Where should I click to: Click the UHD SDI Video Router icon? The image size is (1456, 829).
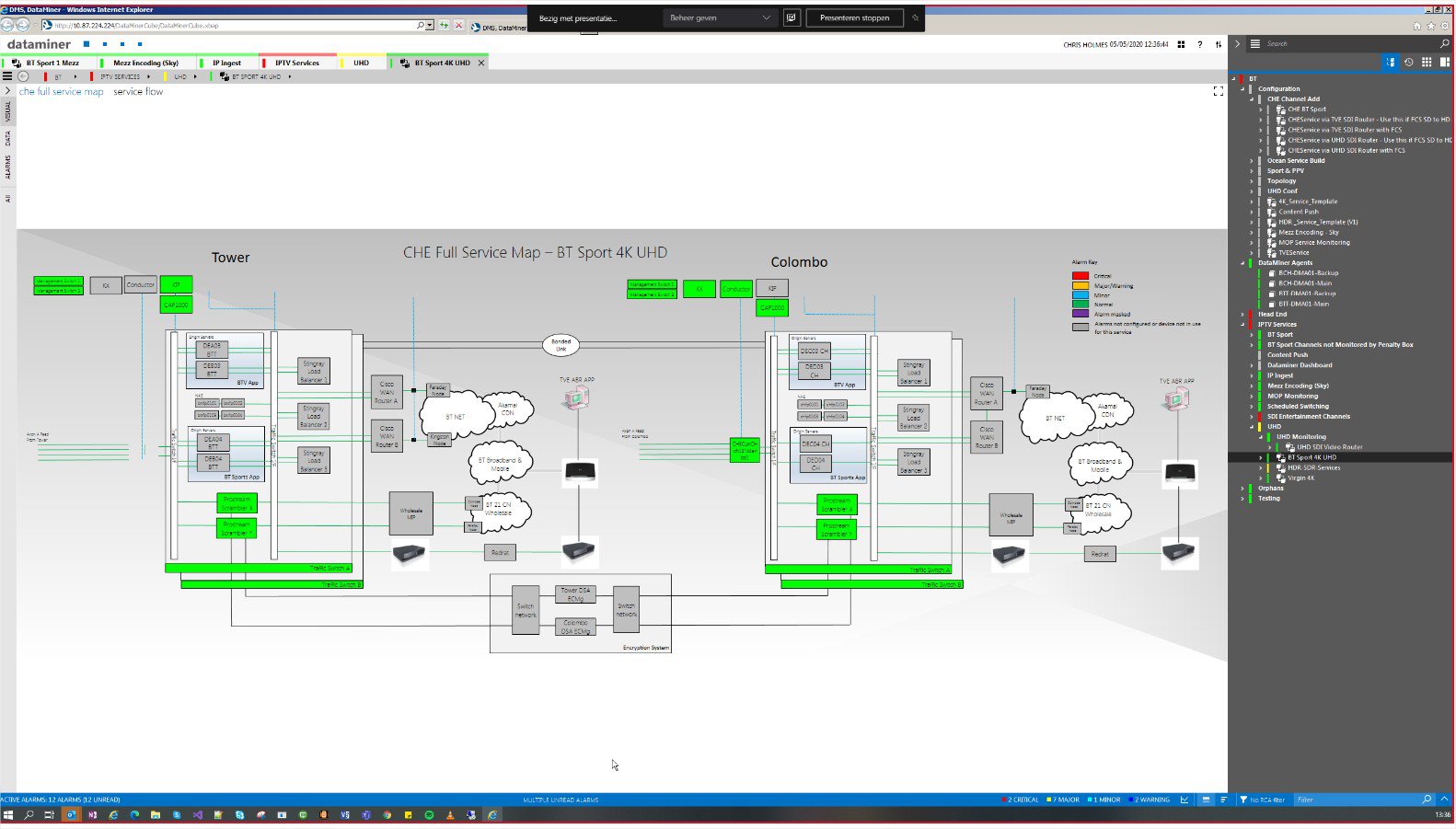(x=1289, y=447)
